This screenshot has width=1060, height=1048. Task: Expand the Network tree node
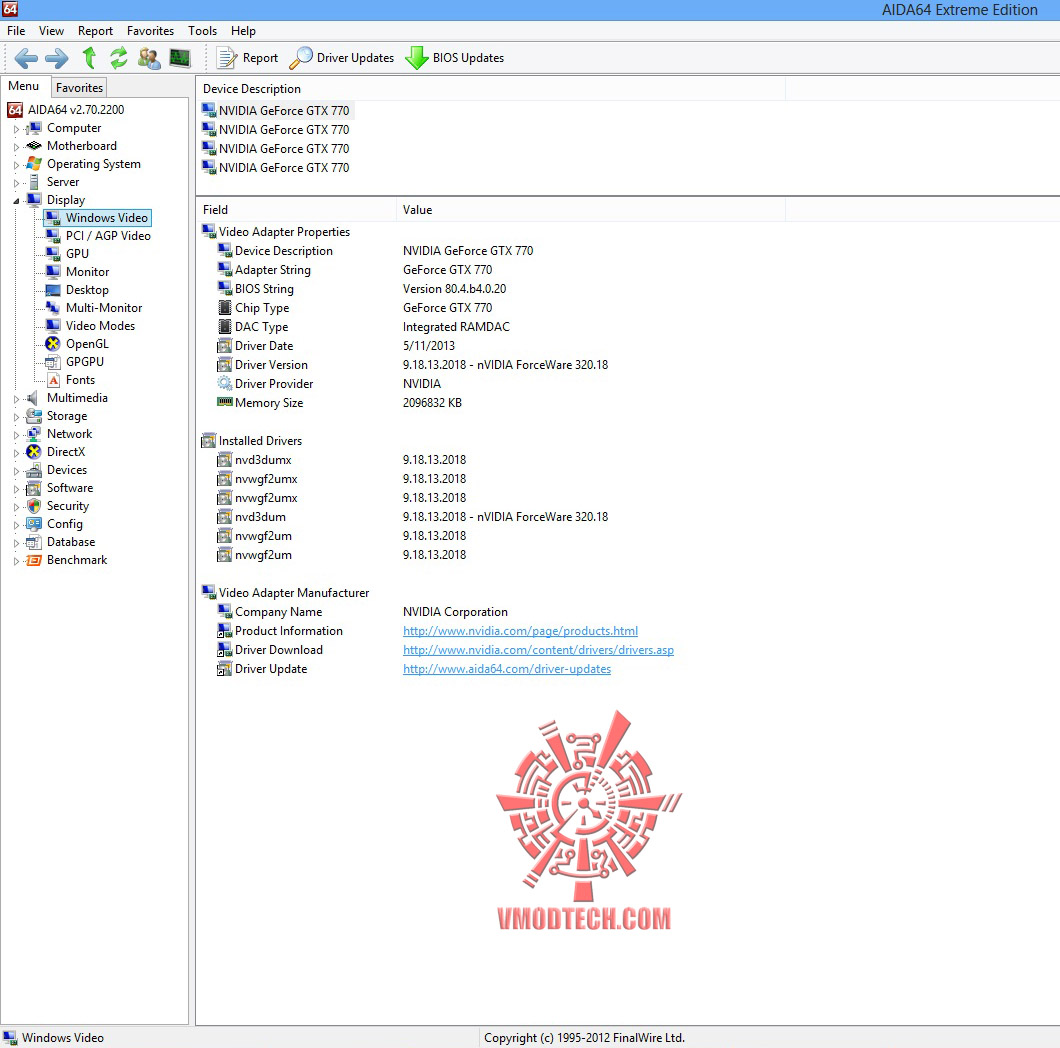16,435
